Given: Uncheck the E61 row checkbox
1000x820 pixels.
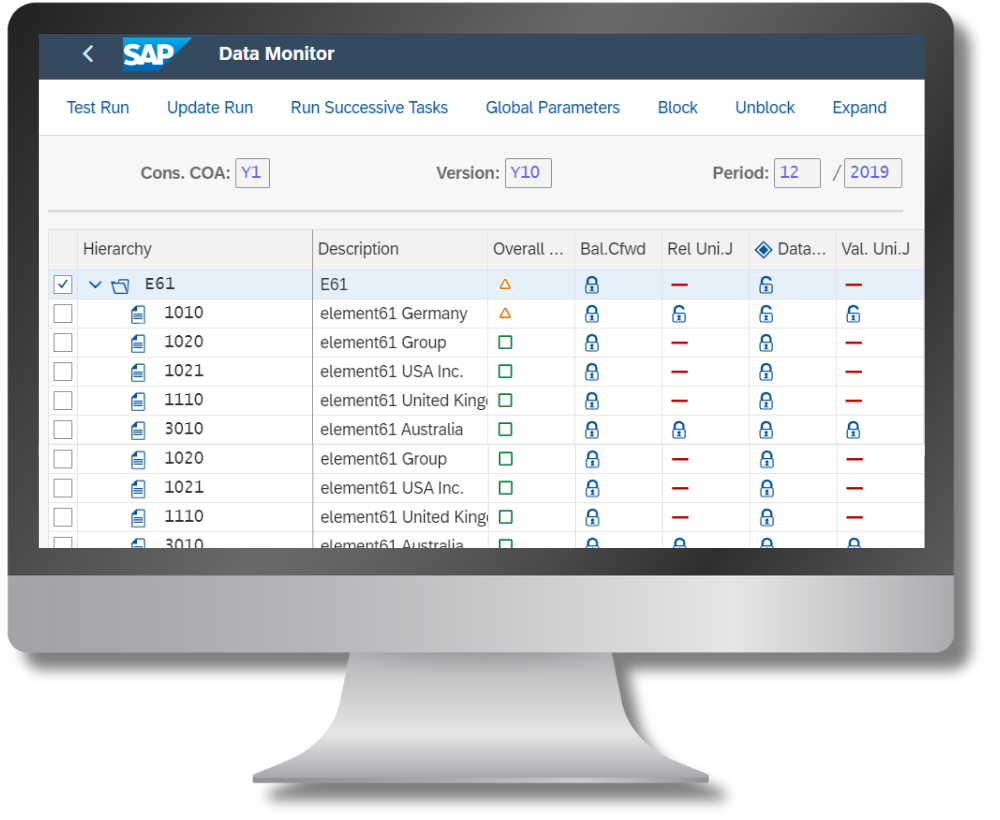Looking at the screenshot, I should [63, 284].
